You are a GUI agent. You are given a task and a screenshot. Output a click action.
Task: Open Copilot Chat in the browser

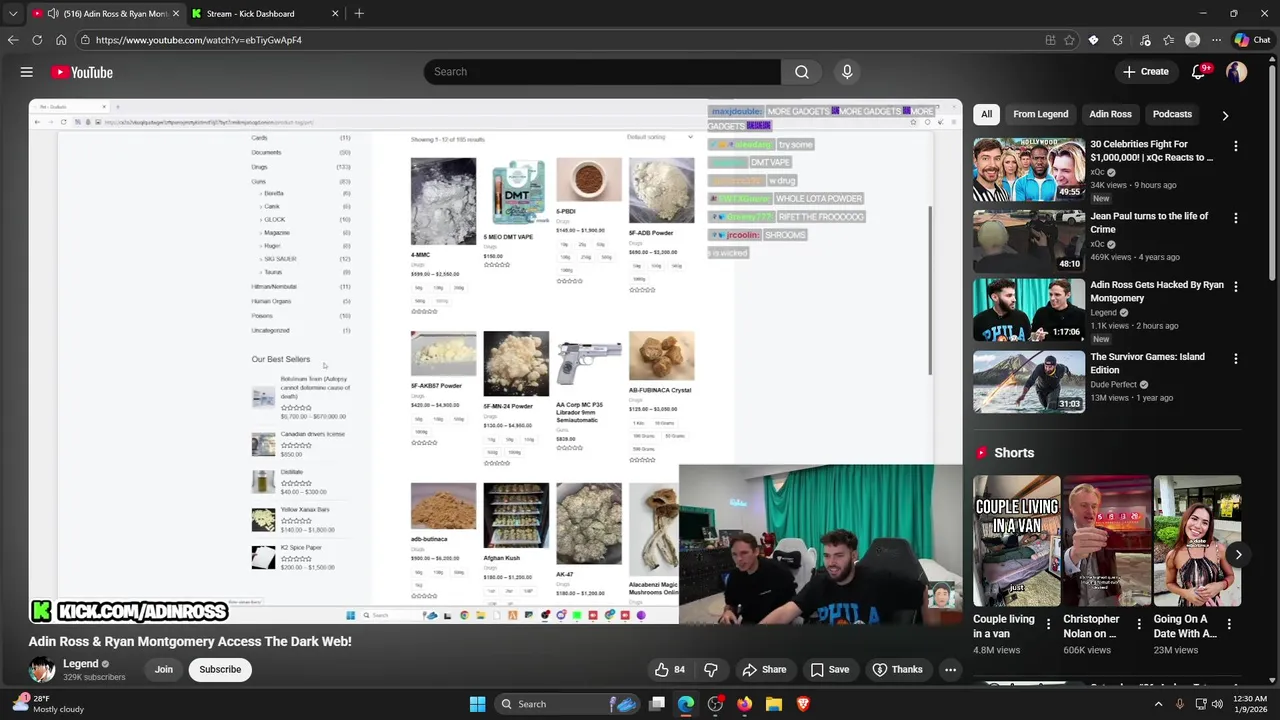tap(1252, 40)
